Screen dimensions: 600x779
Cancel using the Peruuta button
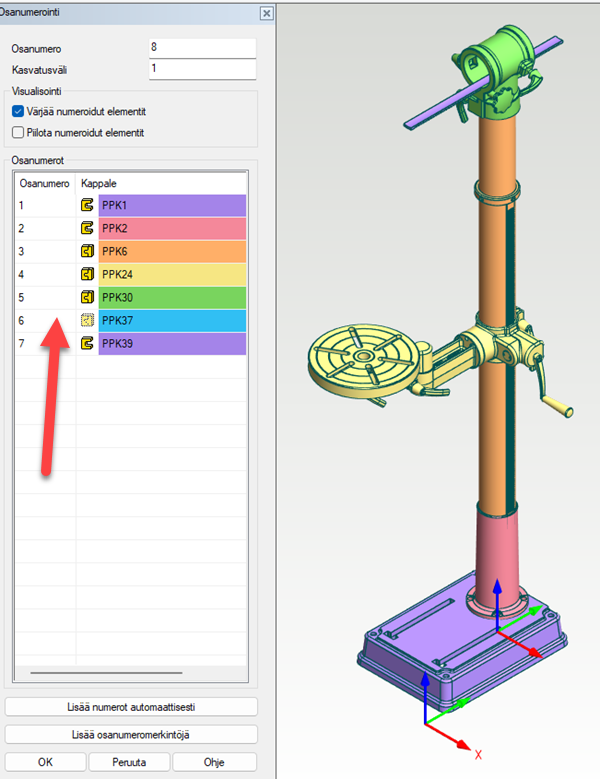131,761
